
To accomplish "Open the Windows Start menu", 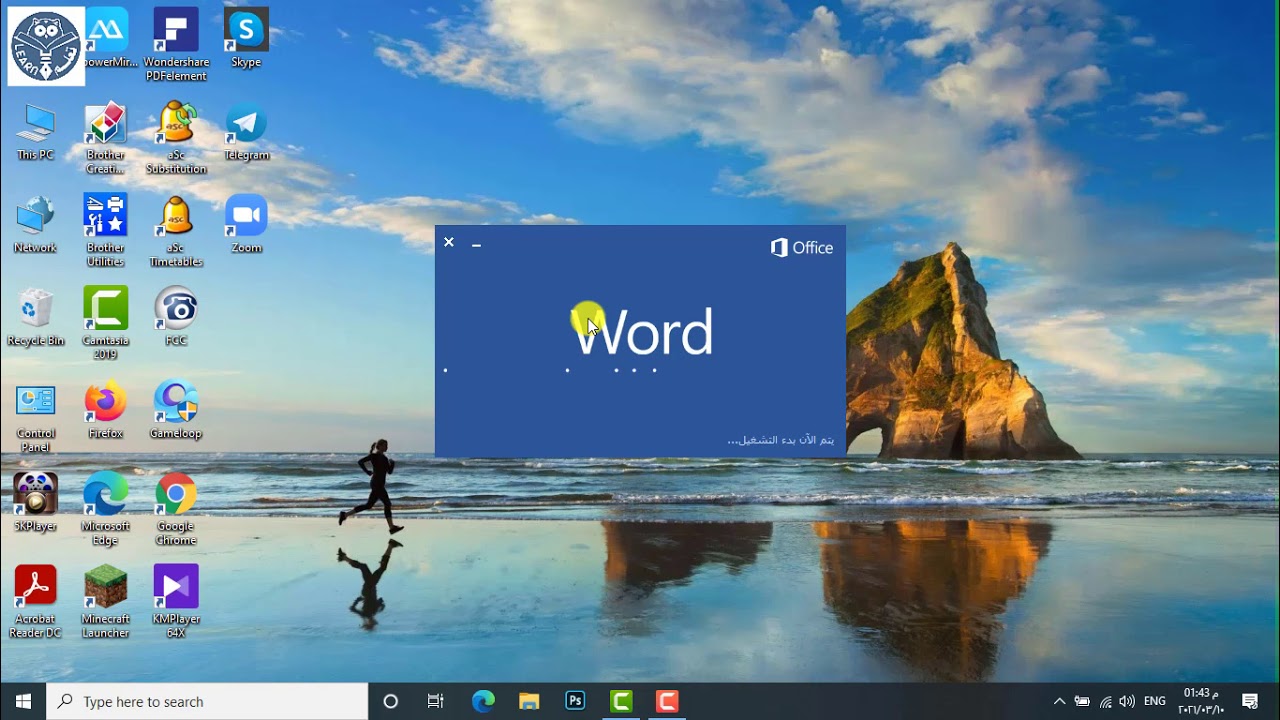I will 23,701.
